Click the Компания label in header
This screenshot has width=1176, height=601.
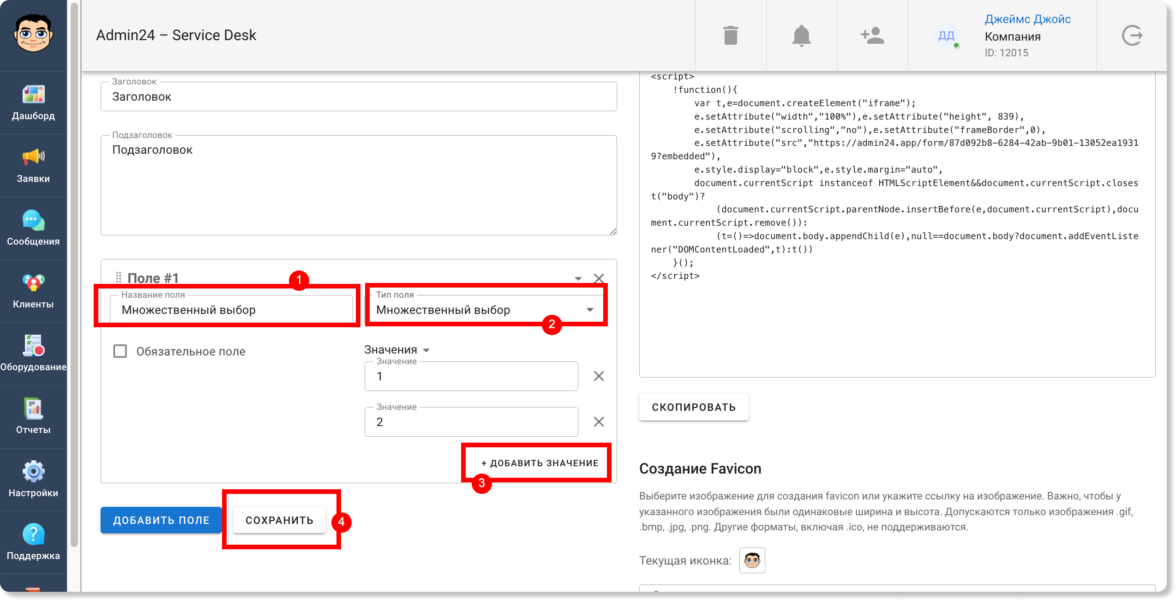(x=1012, y=37)
